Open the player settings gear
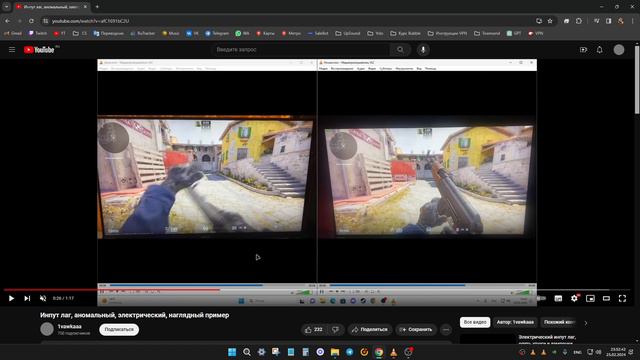Screen dimensions: 640x360 coord(574,298)
